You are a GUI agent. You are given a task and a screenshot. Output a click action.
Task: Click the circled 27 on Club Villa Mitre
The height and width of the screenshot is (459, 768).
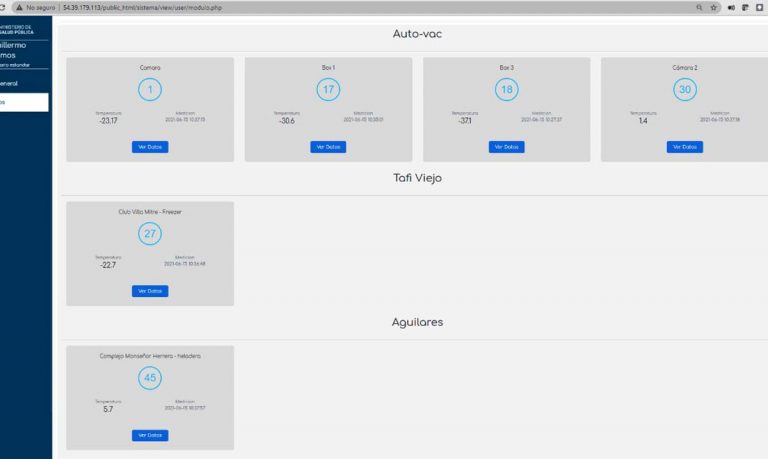[x=150, y=234]
